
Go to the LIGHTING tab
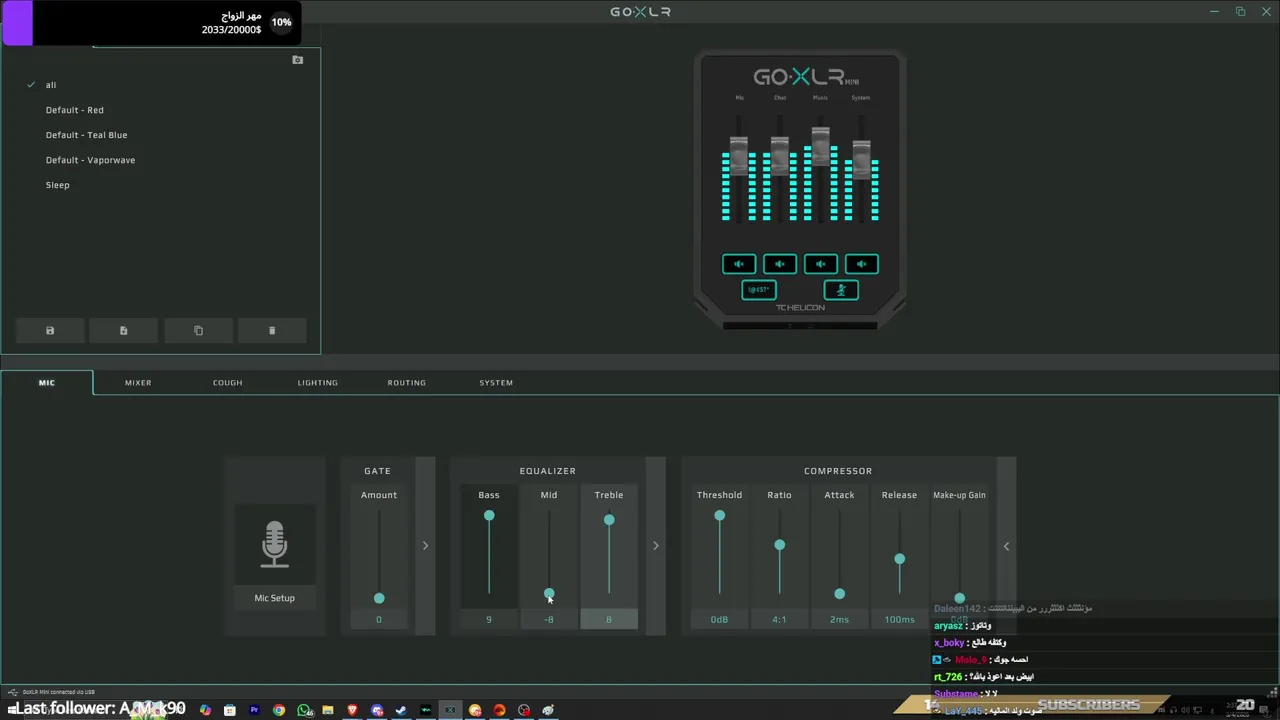(318, 383)
